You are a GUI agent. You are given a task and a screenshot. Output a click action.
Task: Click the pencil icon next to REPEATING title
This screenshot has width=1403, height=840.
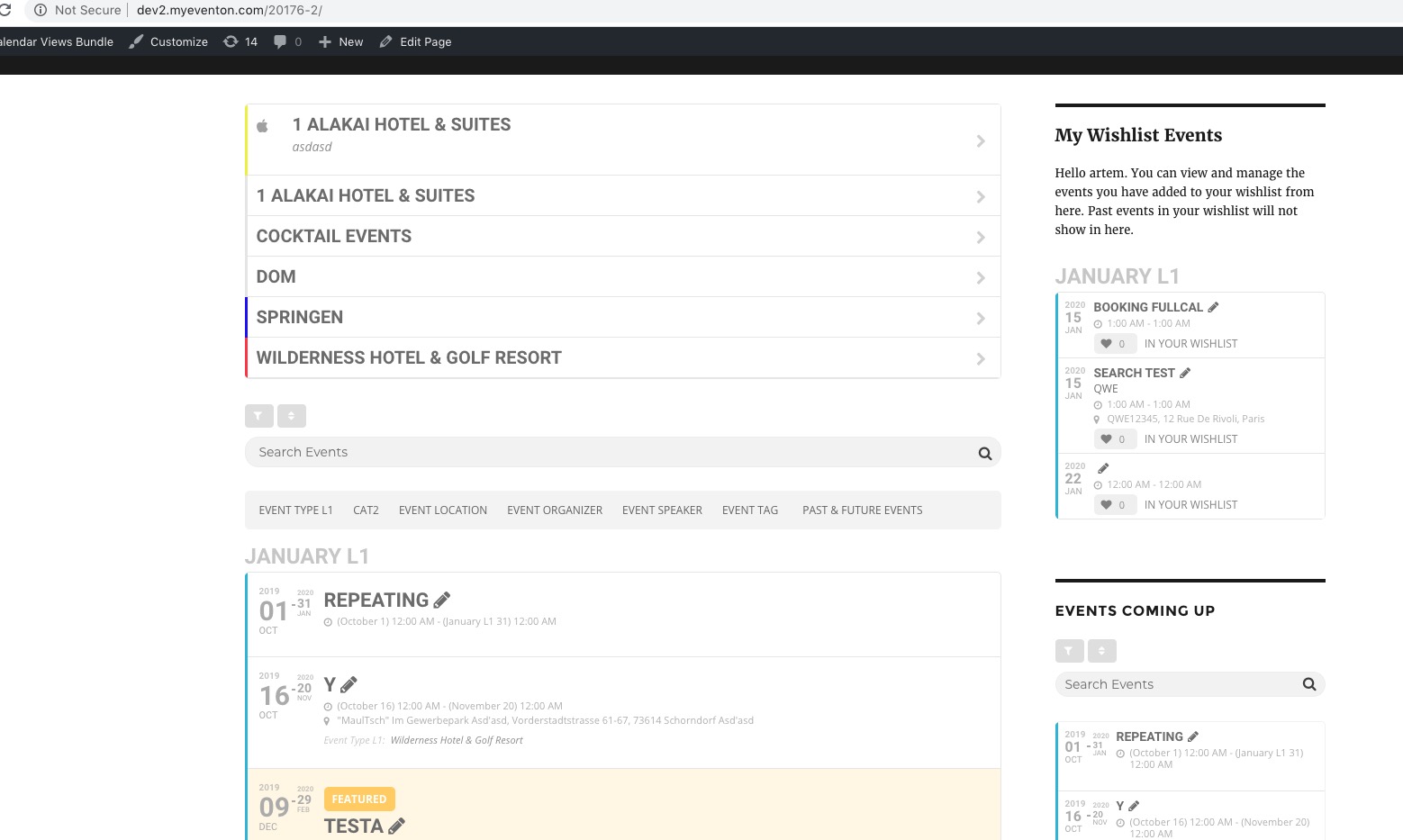[x=442, y=601]
